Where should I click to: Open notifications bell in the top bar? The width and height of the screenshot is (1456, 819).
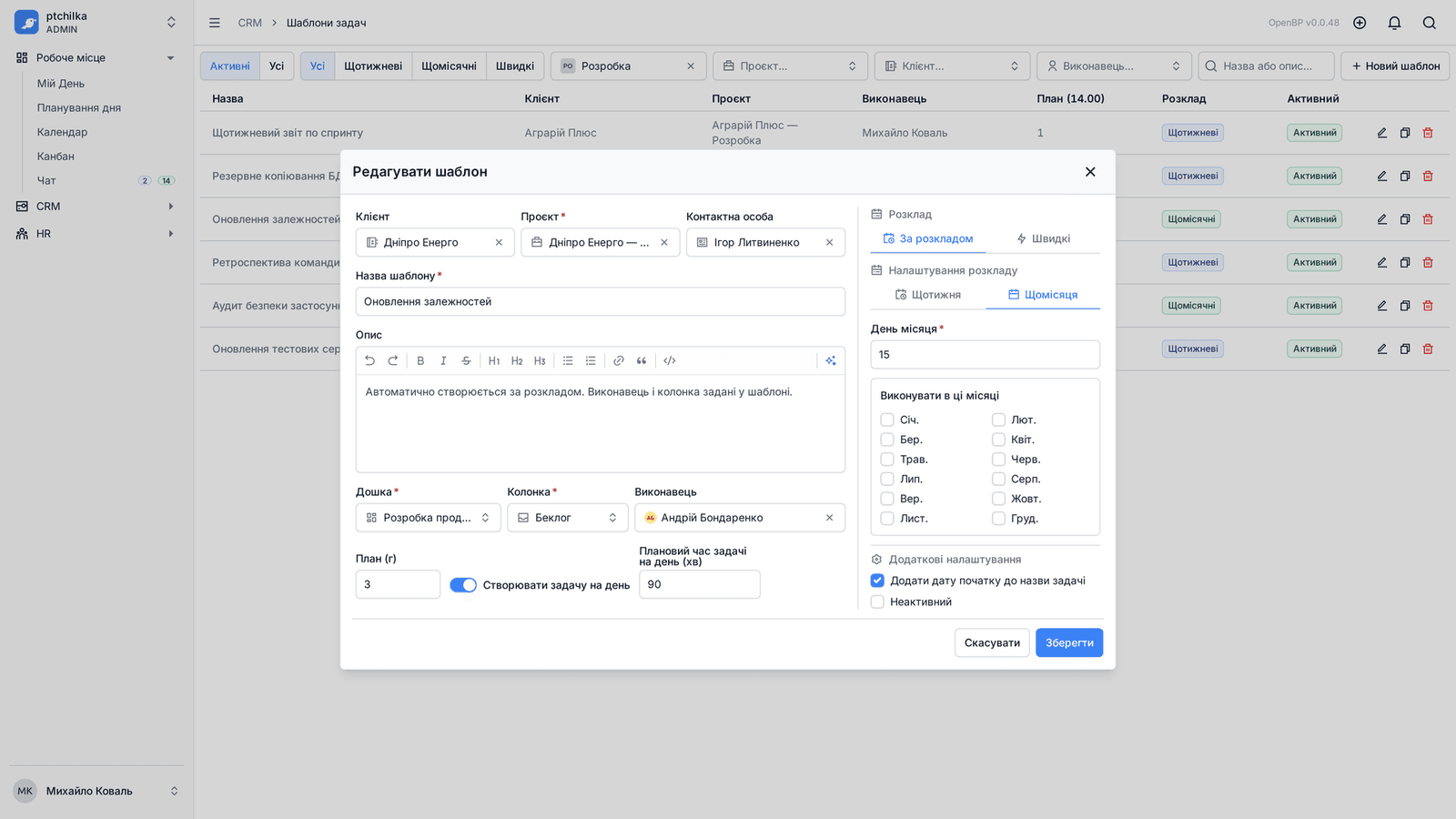(x=1394, y=23)
